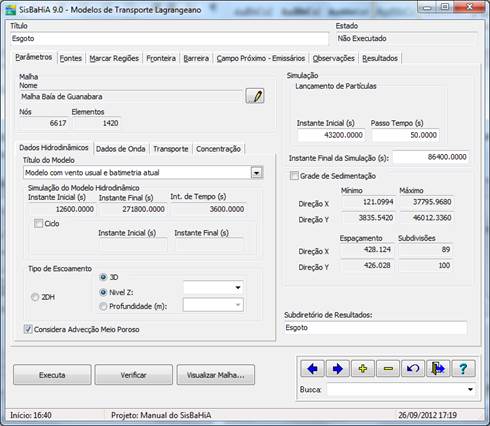The width and height of the screenshot is (490, 426).
Task: Click Instante Final da Simulação field
Action: pos(431,157)
